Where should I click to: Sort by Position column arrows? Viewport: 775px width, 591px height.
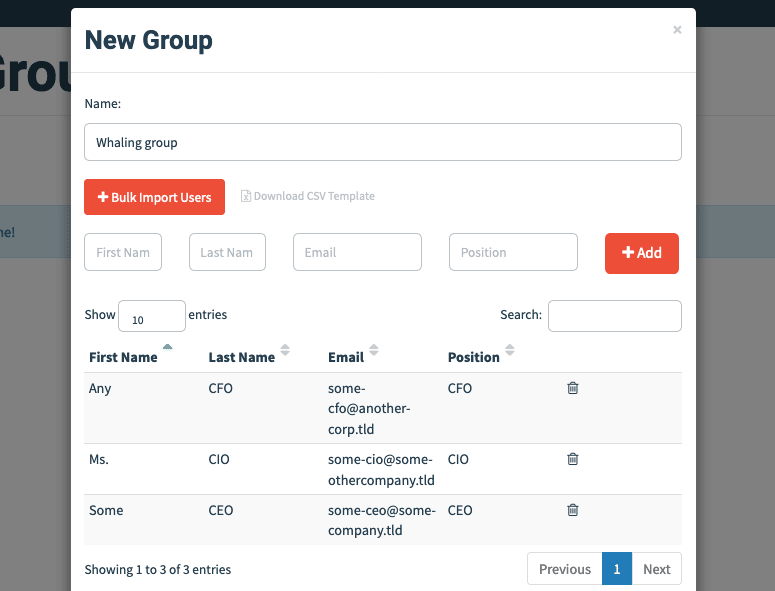[x=510, y=350]
